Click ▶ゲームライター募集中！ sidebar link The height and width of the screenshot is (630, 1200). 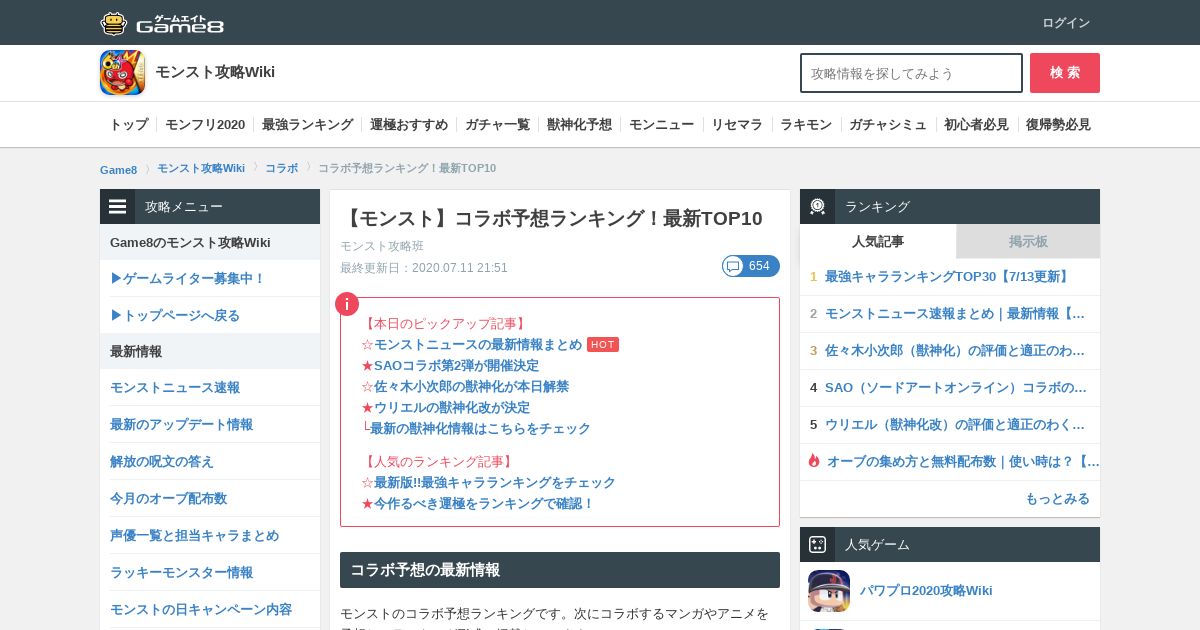[x=188, y=278]
